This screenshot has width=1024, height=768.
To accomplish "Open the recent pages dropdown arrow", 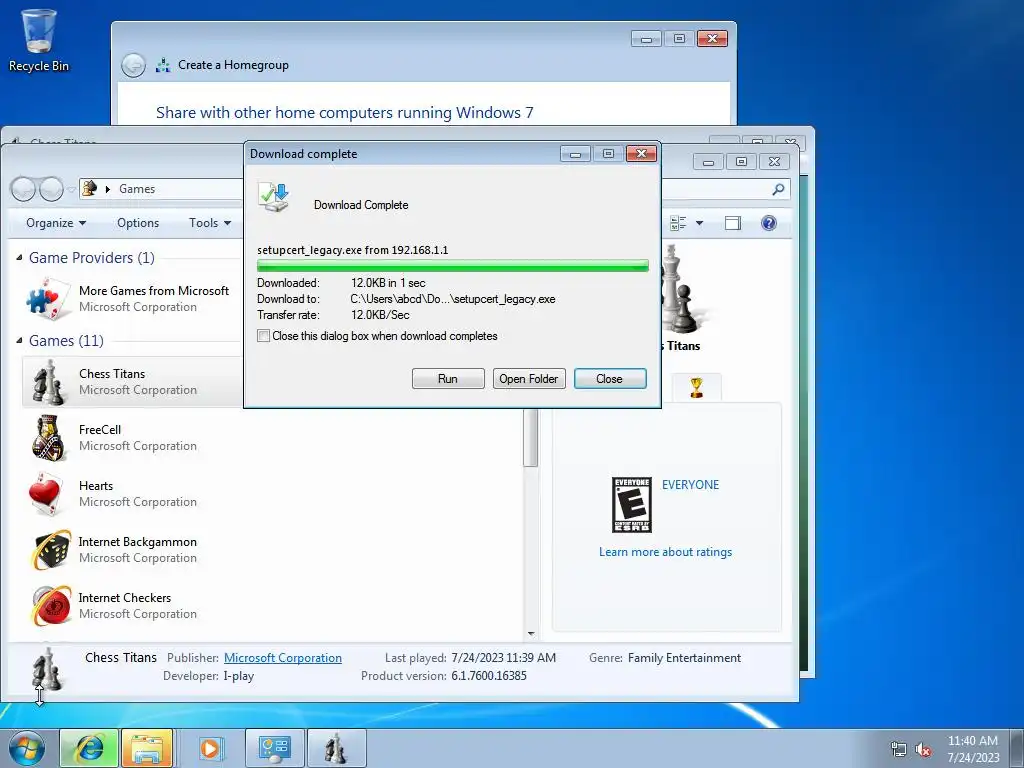I will click(71, 189).
